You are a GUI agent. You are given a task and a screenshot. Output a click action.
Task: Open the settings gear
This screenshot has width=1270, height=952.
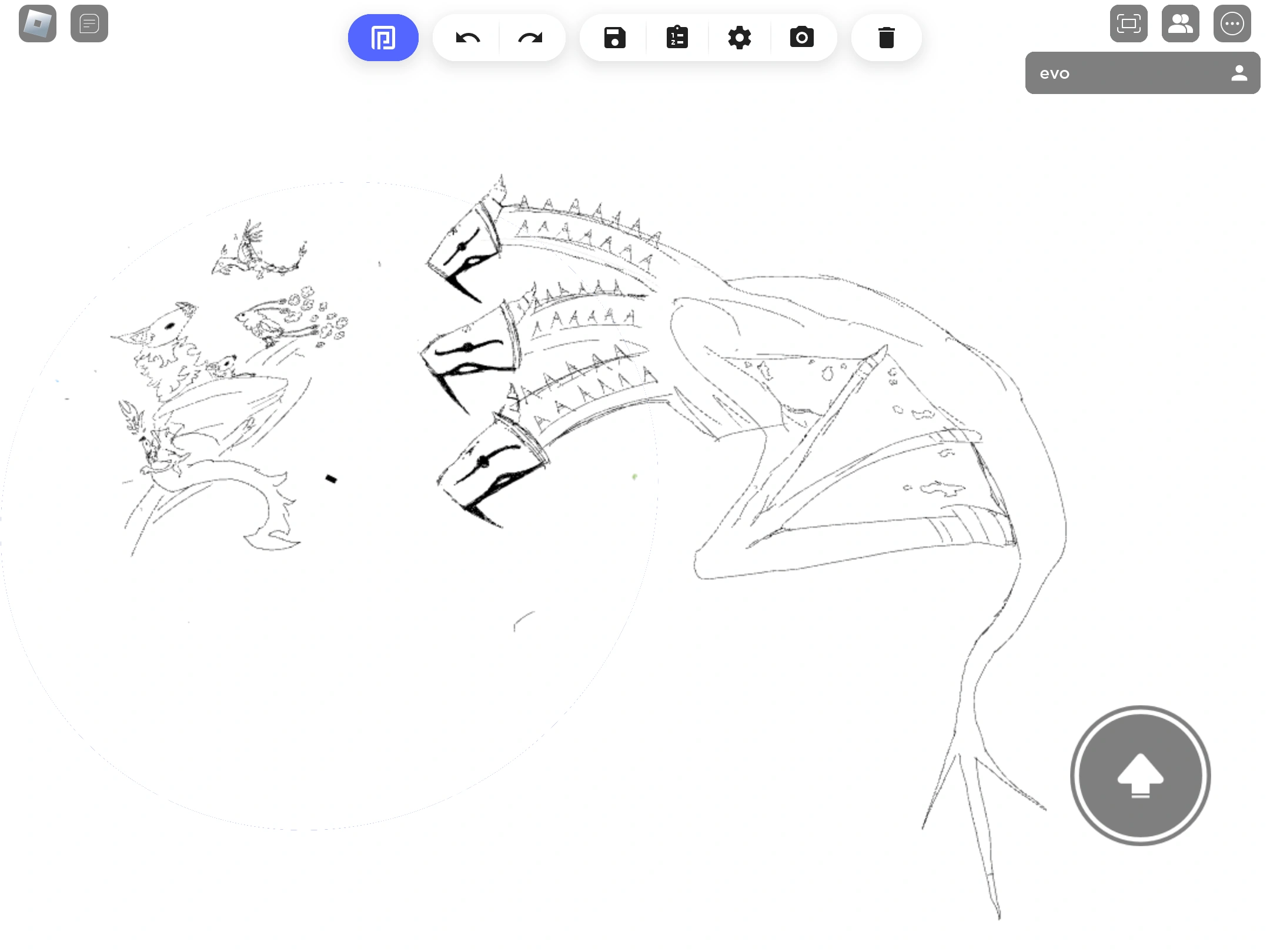pos(740,37)
